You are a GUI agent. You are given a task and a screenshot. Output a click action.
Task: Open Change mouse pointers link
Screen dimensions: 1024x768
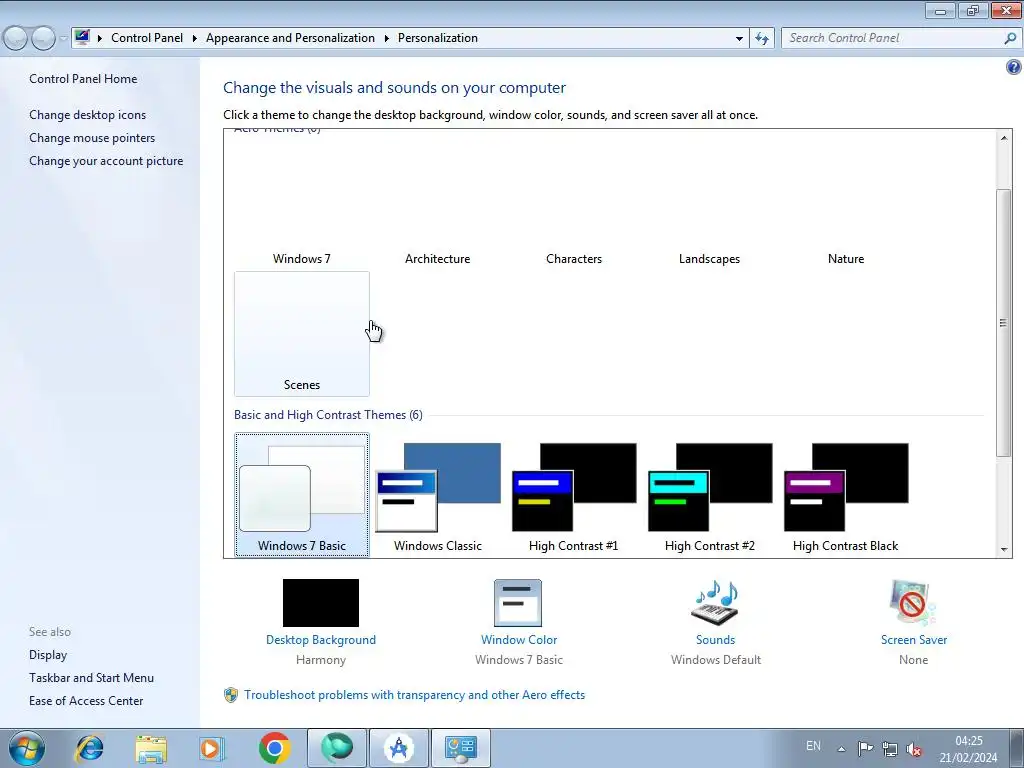tap(92, 138)
